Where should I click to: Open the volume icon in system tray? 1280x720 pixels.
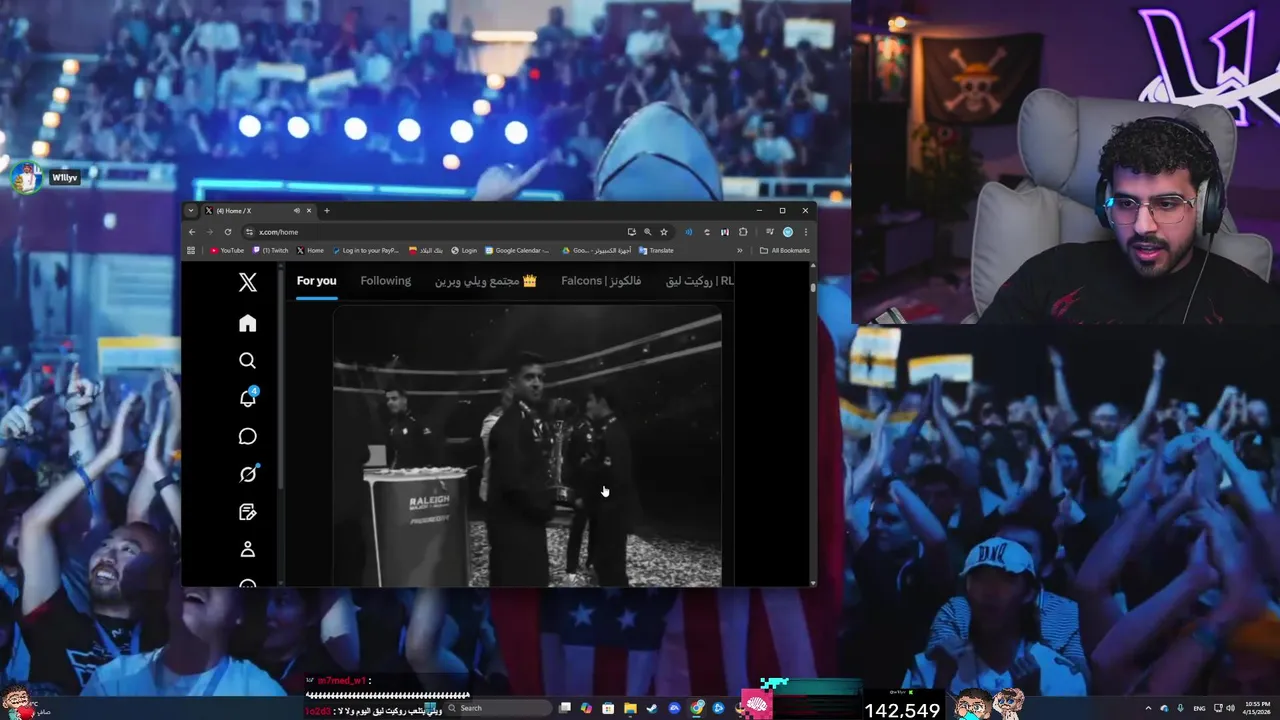[x=1229, y=708]
